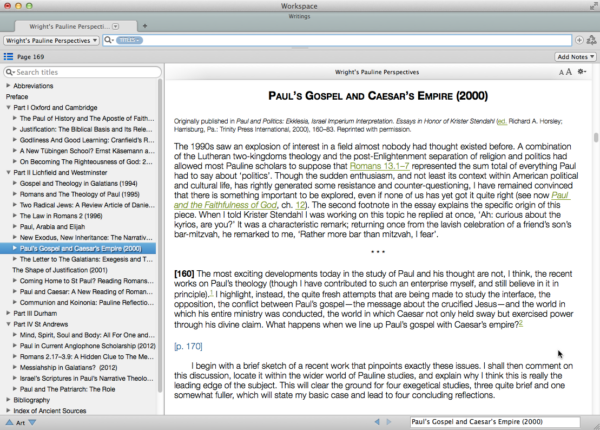
Task: Collapse Part I Oxford and Cambridge
Action: [8, 108]
